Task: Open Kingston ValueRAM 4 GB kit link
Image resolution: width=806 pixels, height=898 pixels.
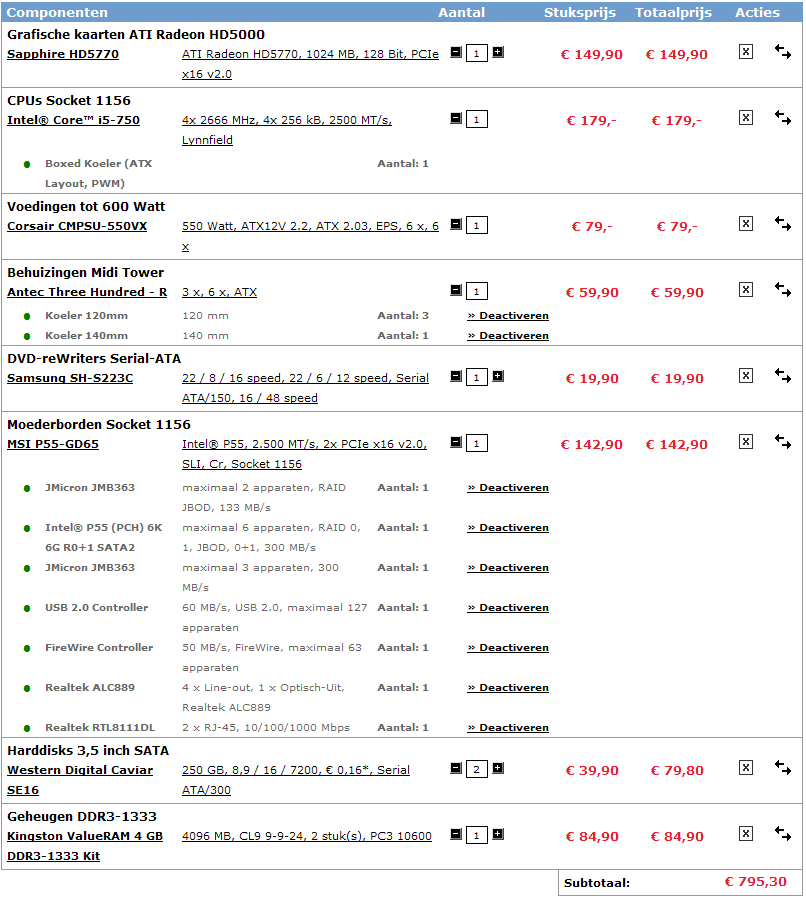Action: pos(85,846)
